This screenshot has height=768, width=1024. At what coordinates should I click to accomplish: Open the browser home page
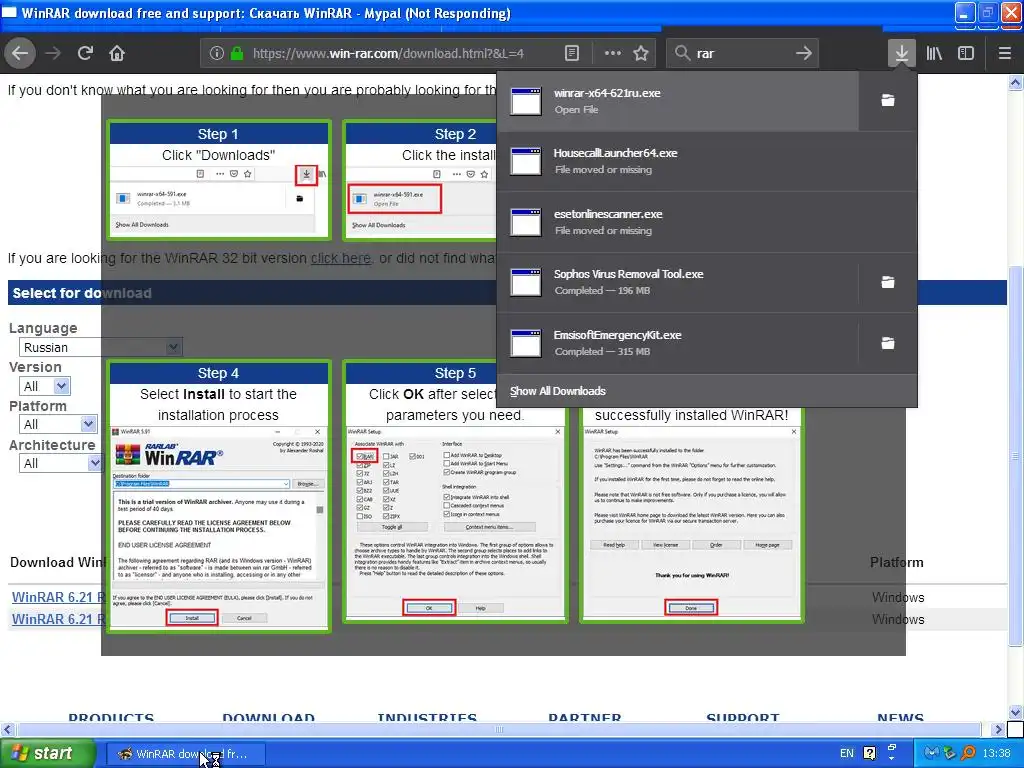click(117, 53)
